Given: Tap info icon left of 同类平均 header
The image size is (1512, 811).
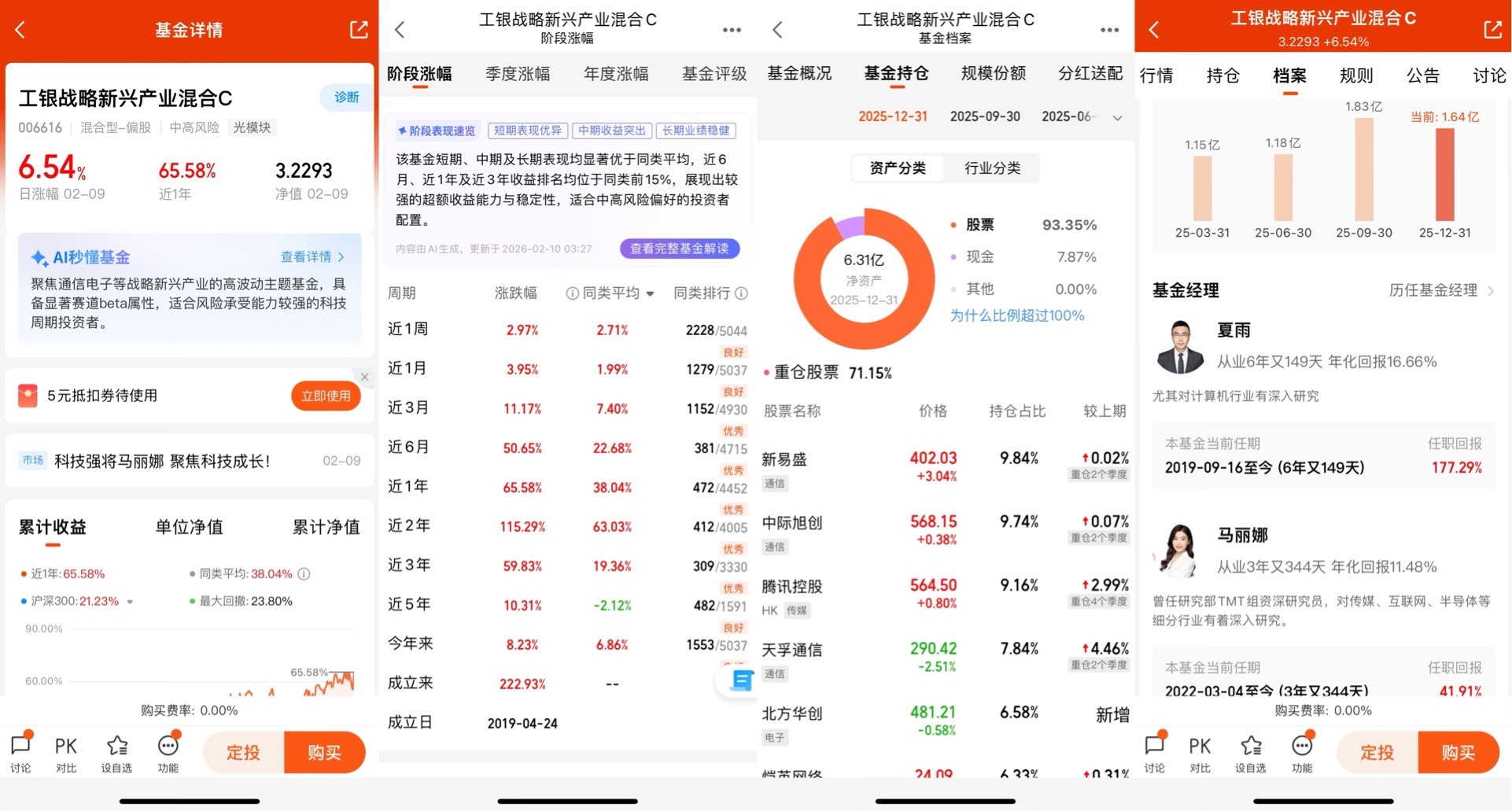Looking at the screenshot, I should coord(573,293).
